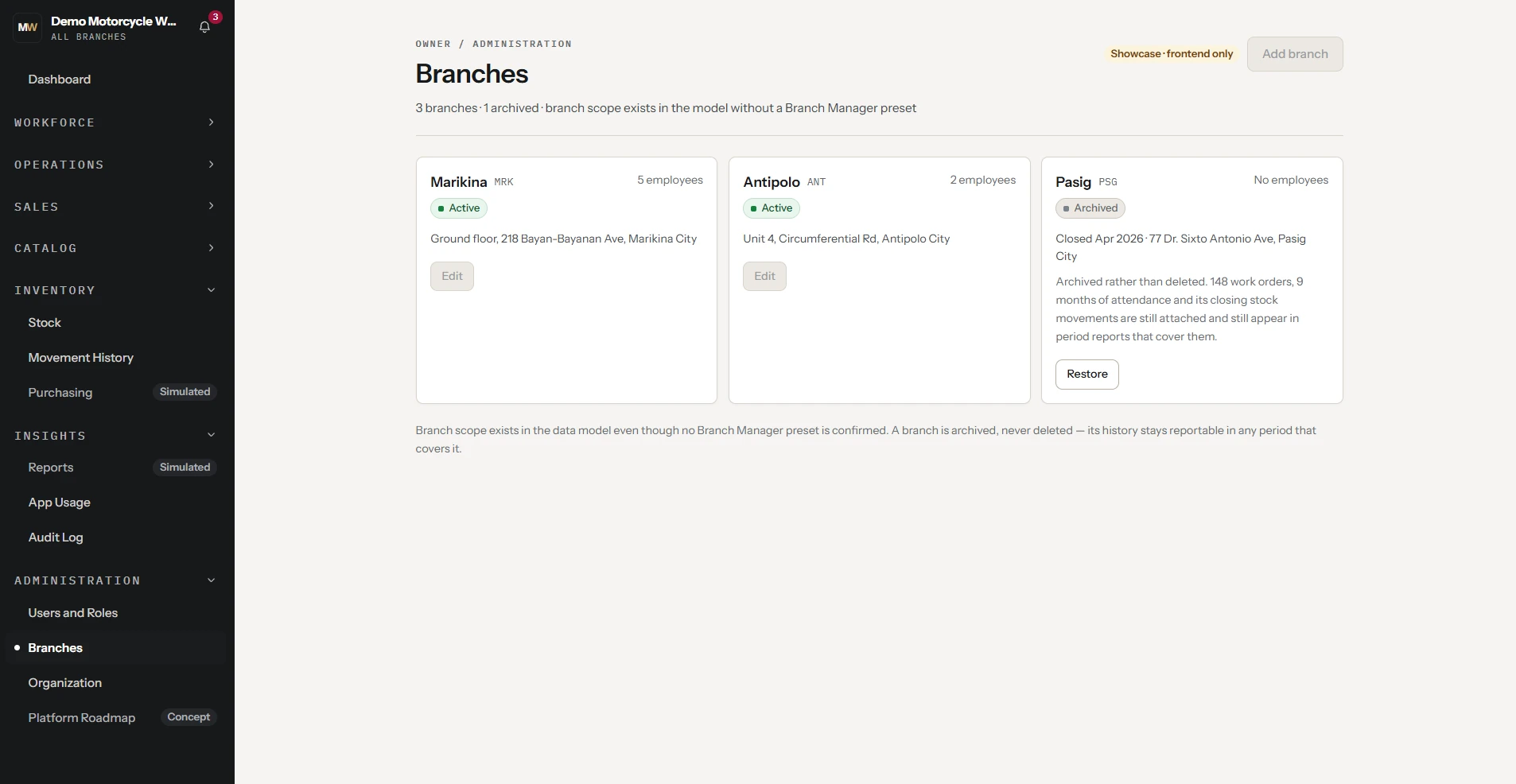Open the Purchasing page
Viewport: 1516px width, 784px height.
(115, 393)
